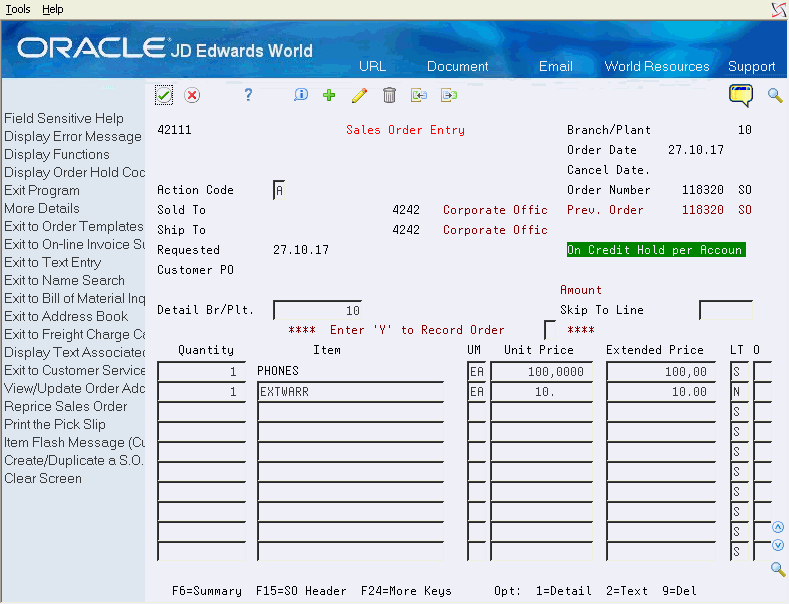Select Clear Screen
The width and height of the screenshot is (789, 604).
(43, 478)
